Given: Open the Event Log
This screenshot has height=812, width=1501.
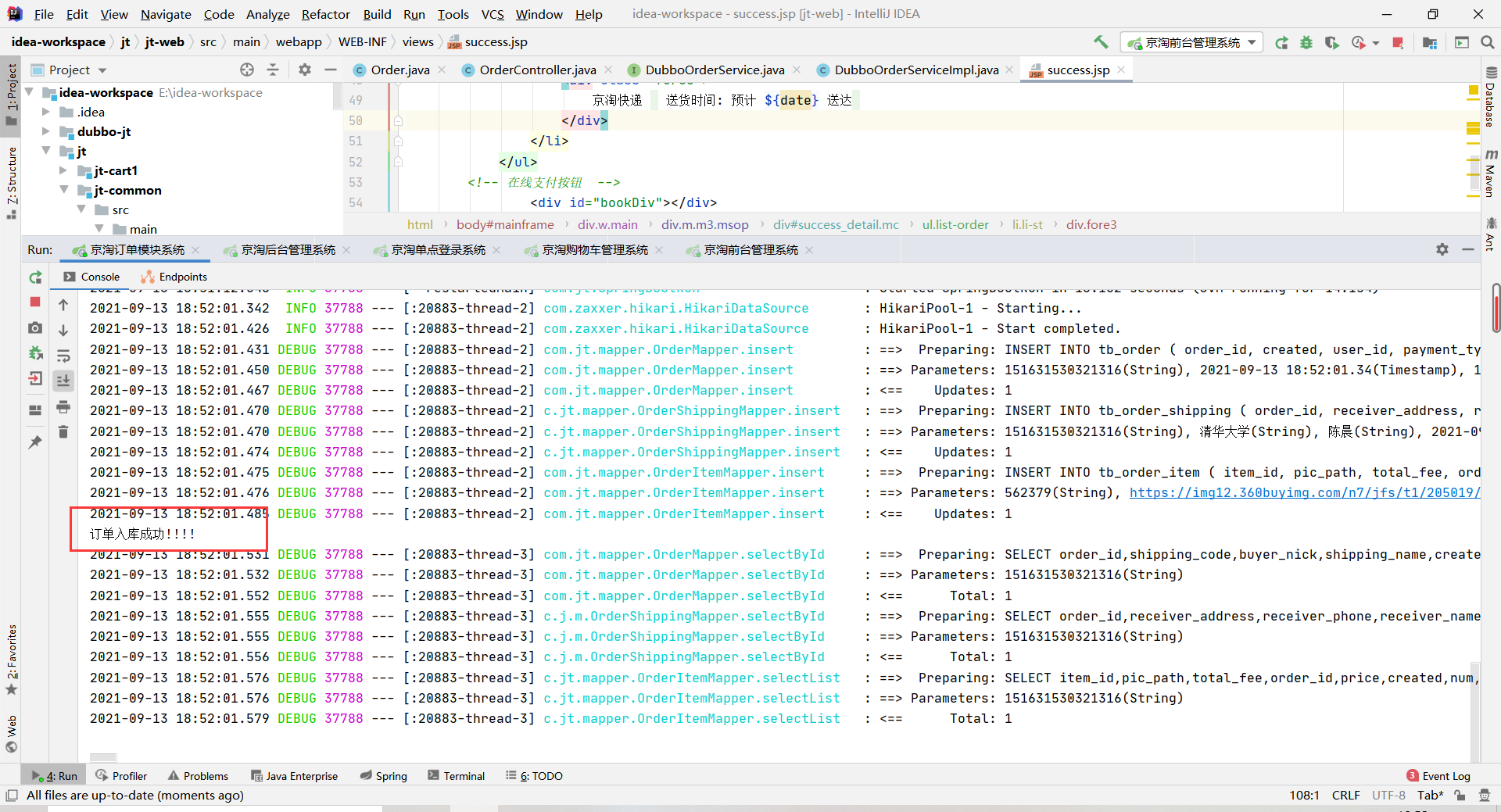Looking at the screenshot, I should pos(1438,776).
